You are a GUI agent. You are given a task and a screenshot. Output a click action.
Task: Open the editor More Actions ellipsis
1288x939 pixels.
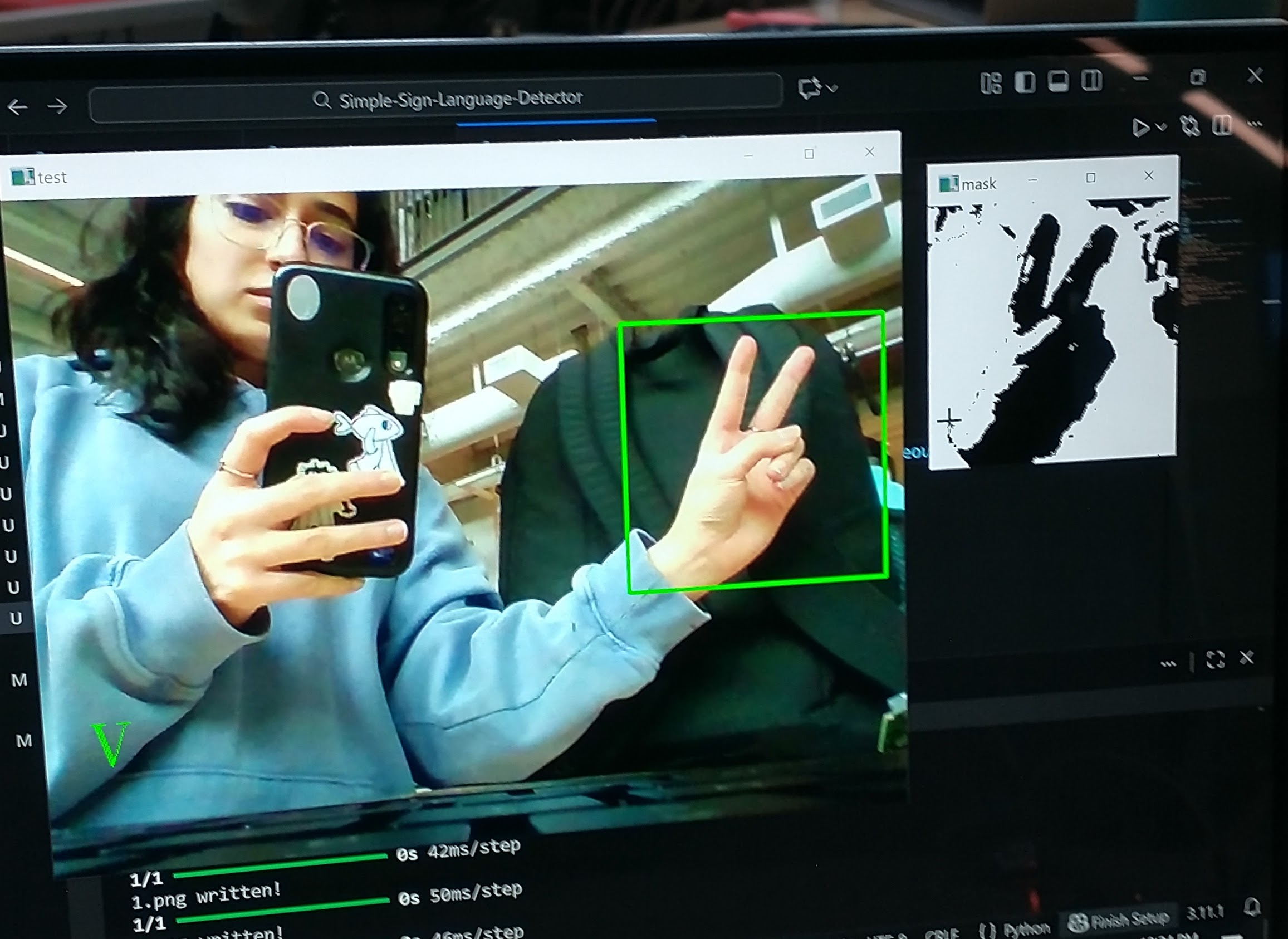point(1255,123)
